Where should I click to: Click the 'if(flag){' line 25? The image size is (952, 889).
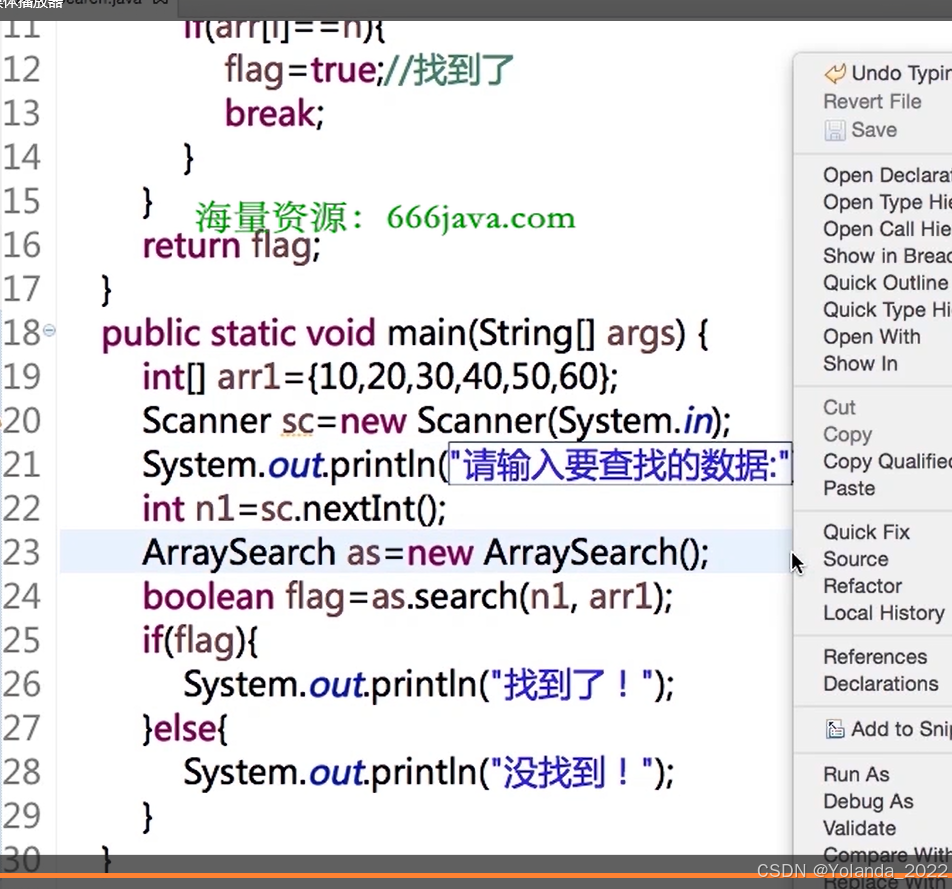pyautogui.click(x=200, y=640)
